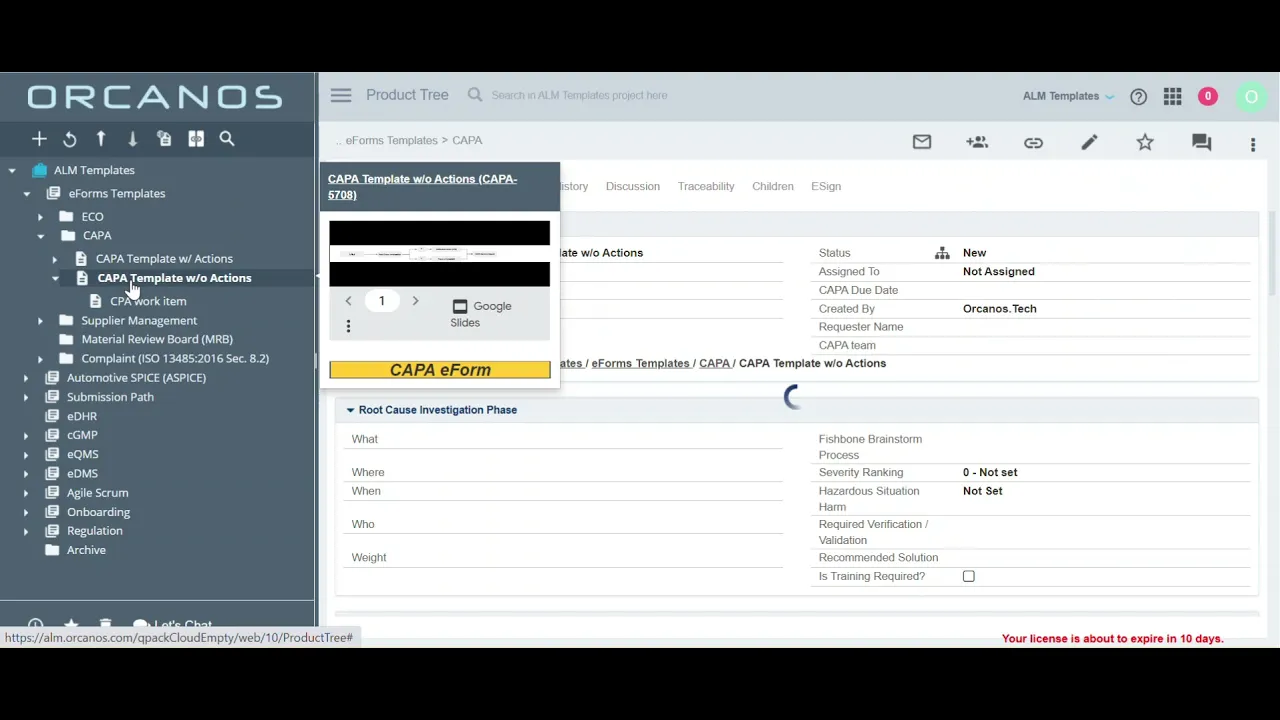
Task: Open the apps grid icon
Action: pyautogui.click(x=1173, y=96)
